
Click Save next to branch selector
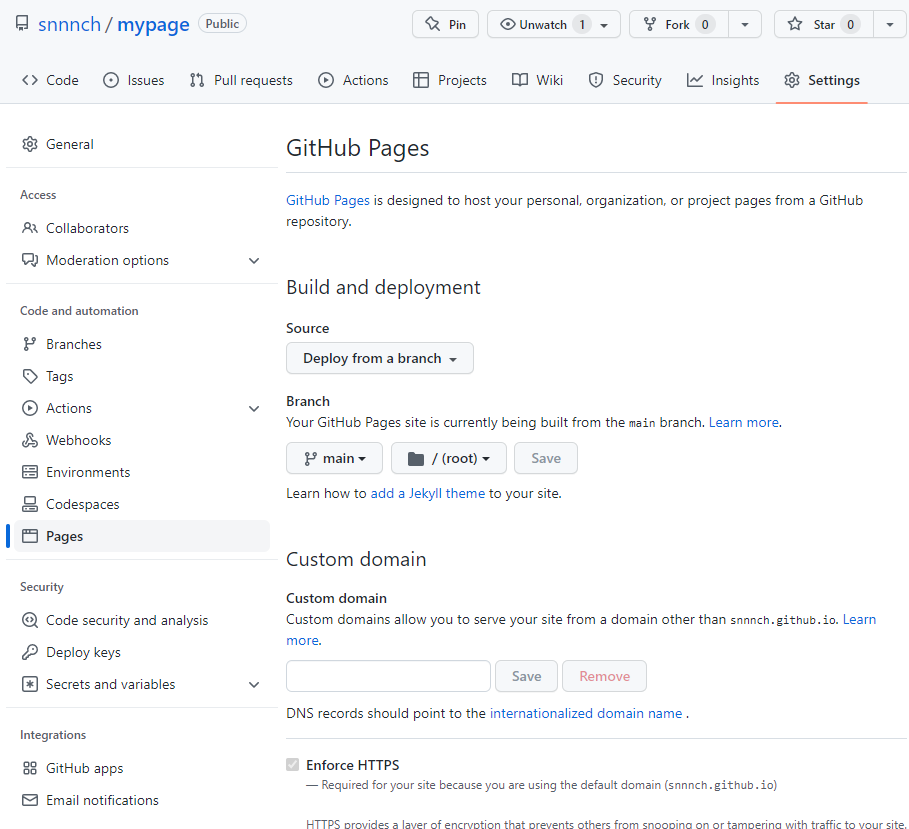pos(546,459)
